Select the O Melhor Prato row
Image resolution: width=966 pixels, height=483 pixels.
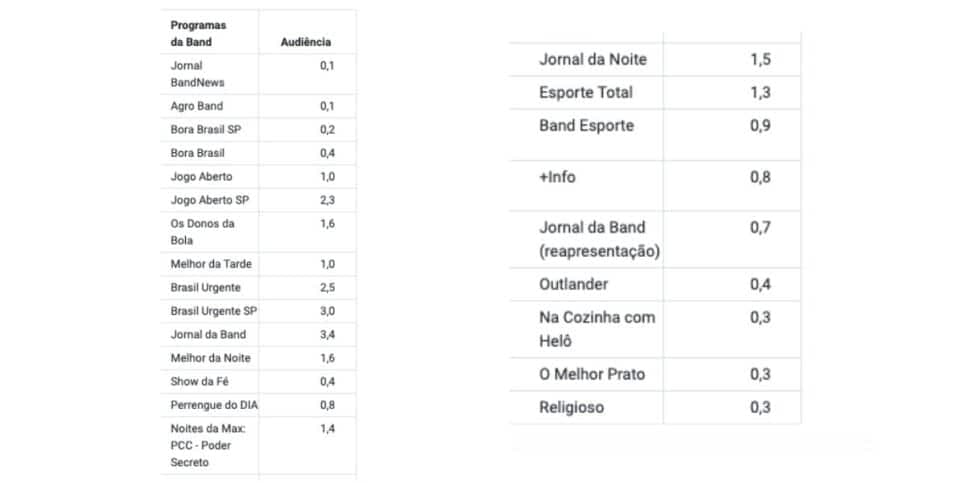click(x=656, y=375)
